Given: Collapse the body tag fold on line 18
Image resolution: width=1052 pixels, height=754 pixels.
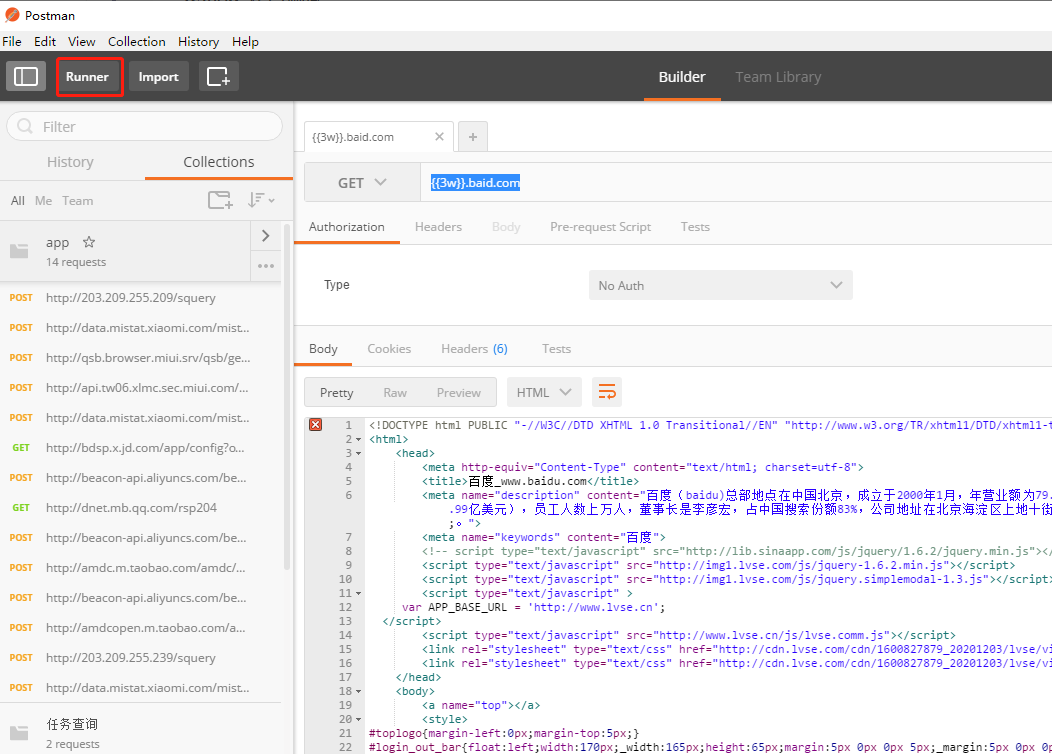Looking at the screenshot, I should coord(358,692).
